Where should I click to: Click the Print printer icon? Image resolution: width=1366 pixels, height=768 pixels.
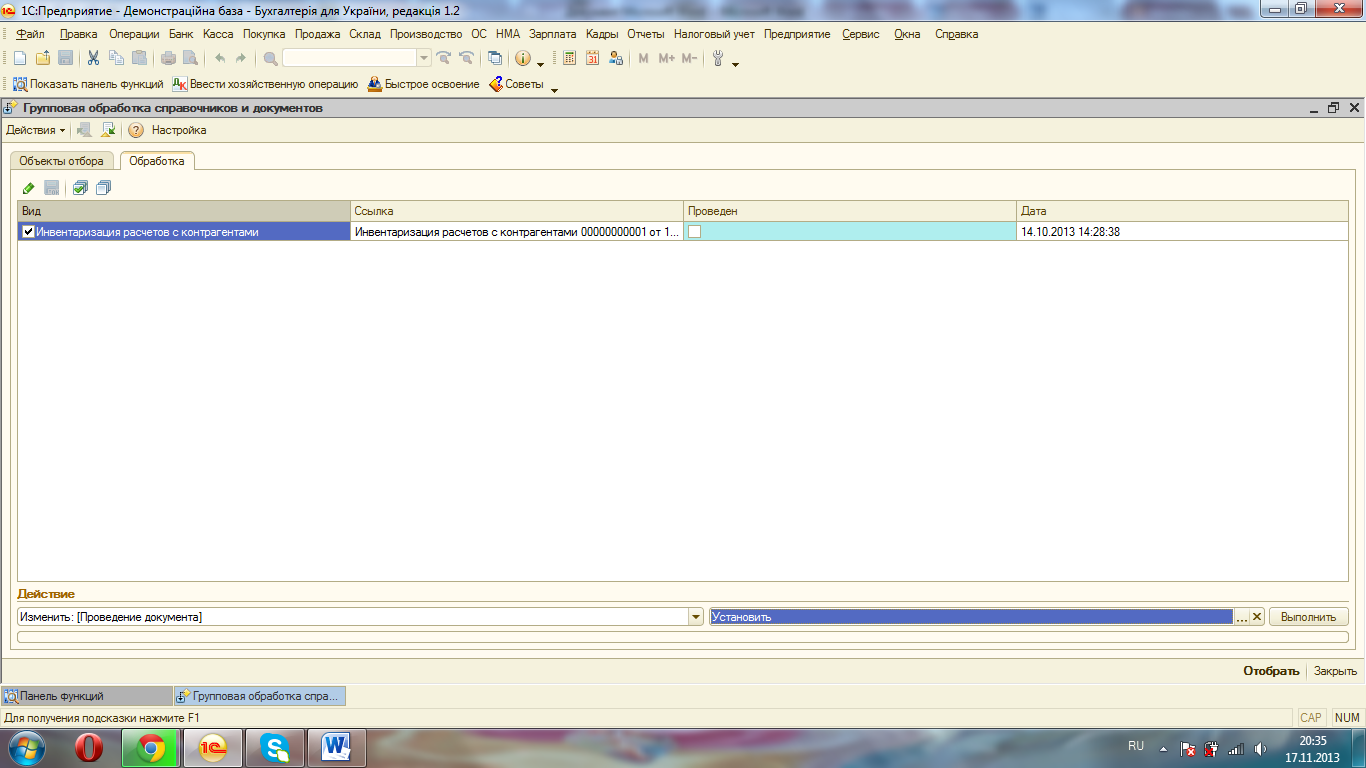(168, 58)
